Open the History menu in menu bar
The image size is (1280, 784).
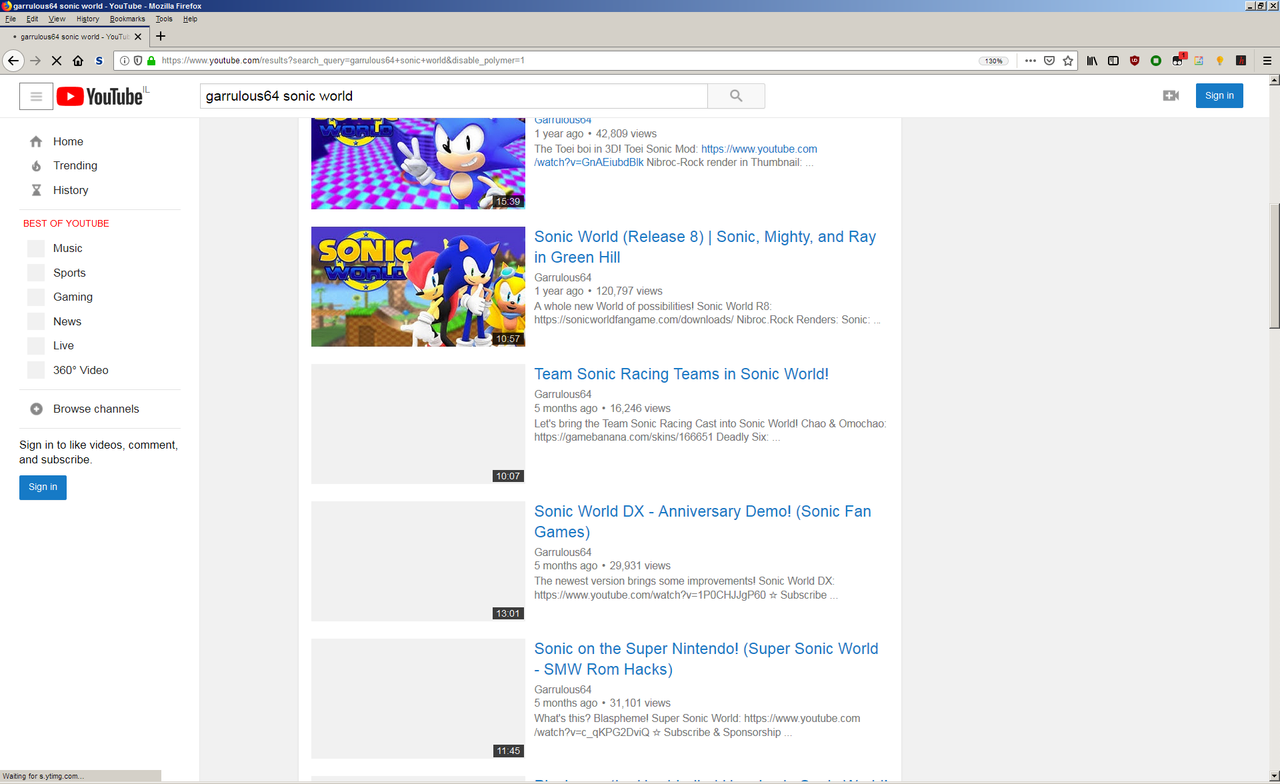(88, 19)
